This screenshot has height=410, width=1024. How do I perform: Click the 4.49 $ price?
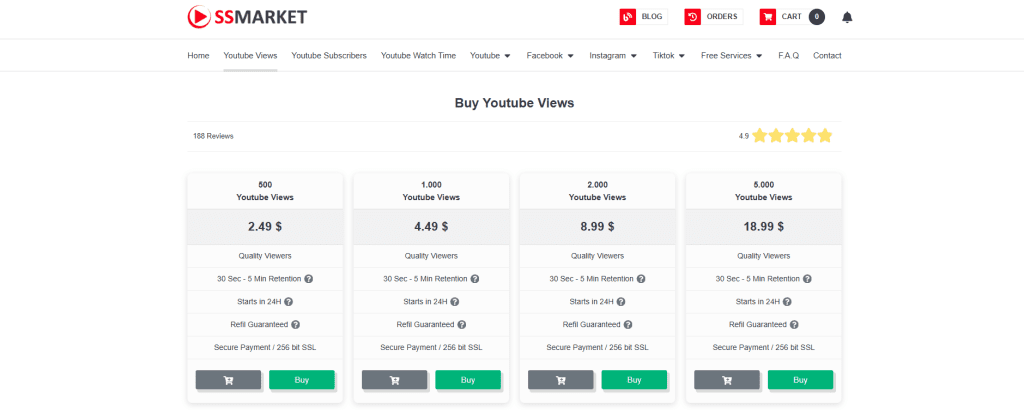[431, 227]
